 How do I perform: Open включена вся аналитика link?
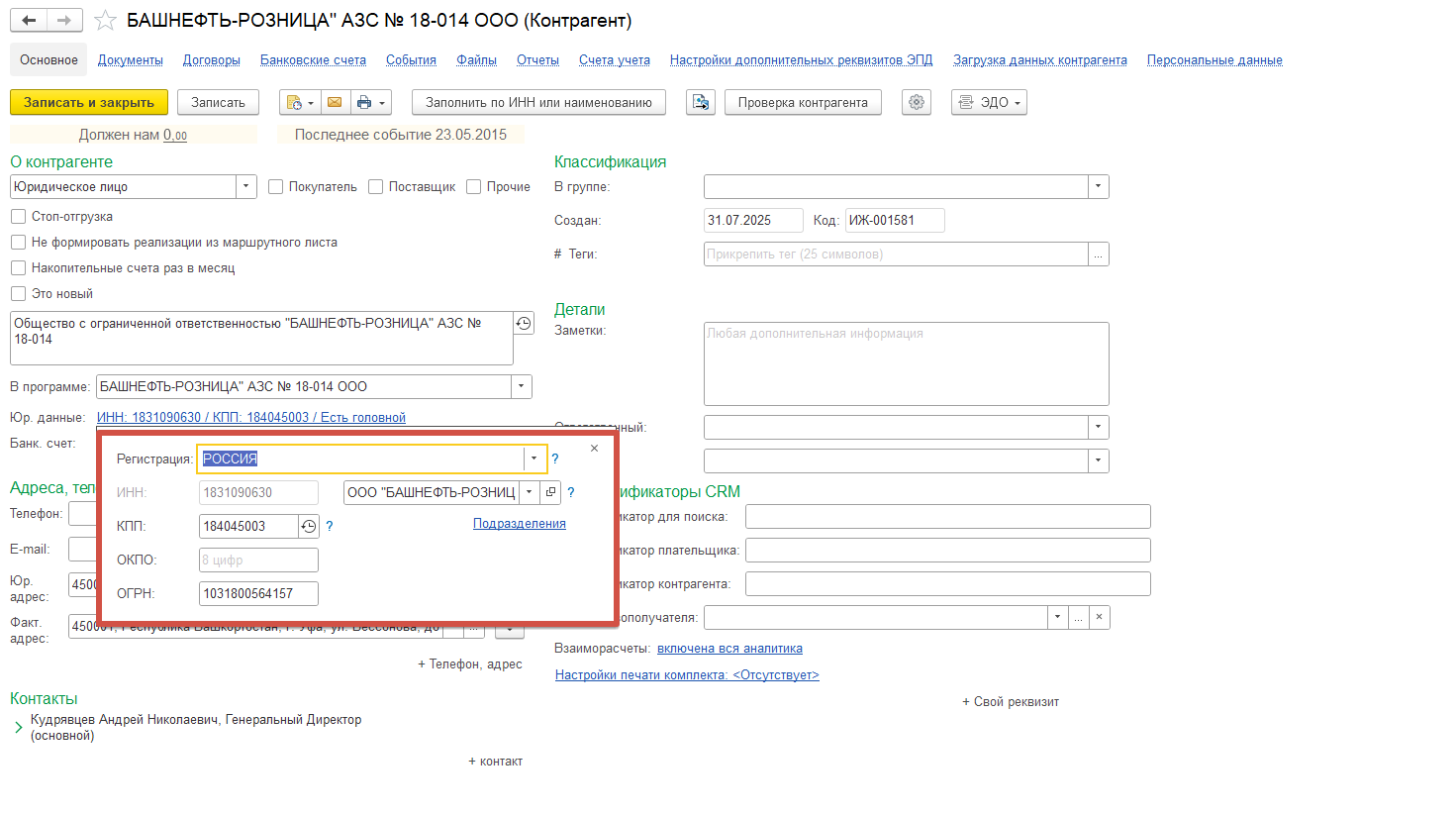[x=729, y=649]
